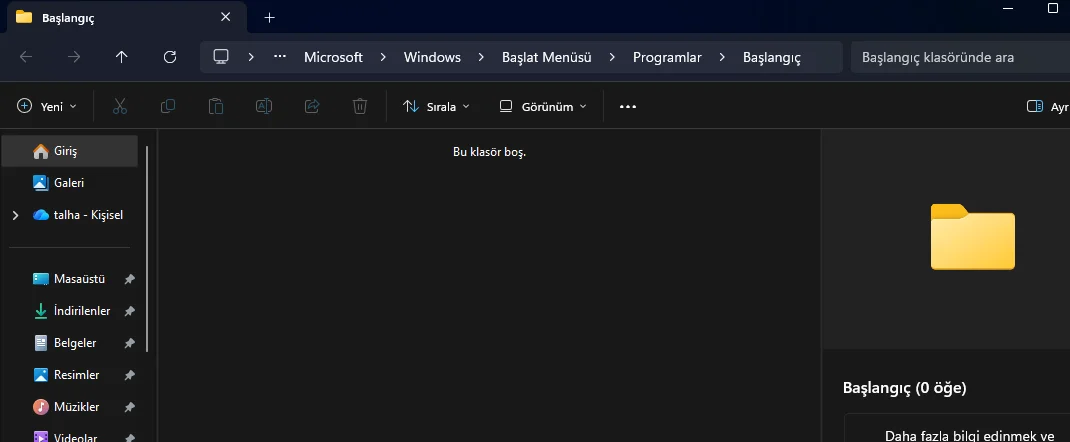Open Masaüstü in quick access
Screen dimensions: 1070x442
click(x=70, y=279)
